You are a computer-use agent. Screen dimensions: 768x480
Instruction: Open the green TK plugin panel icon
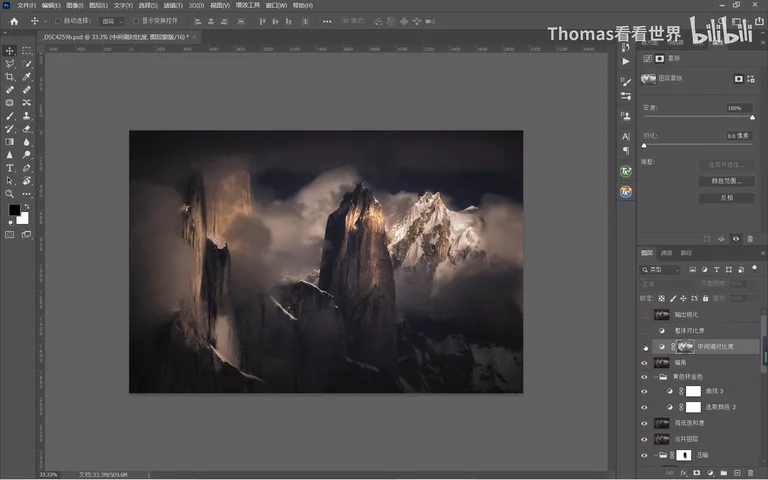click(625, 171)
